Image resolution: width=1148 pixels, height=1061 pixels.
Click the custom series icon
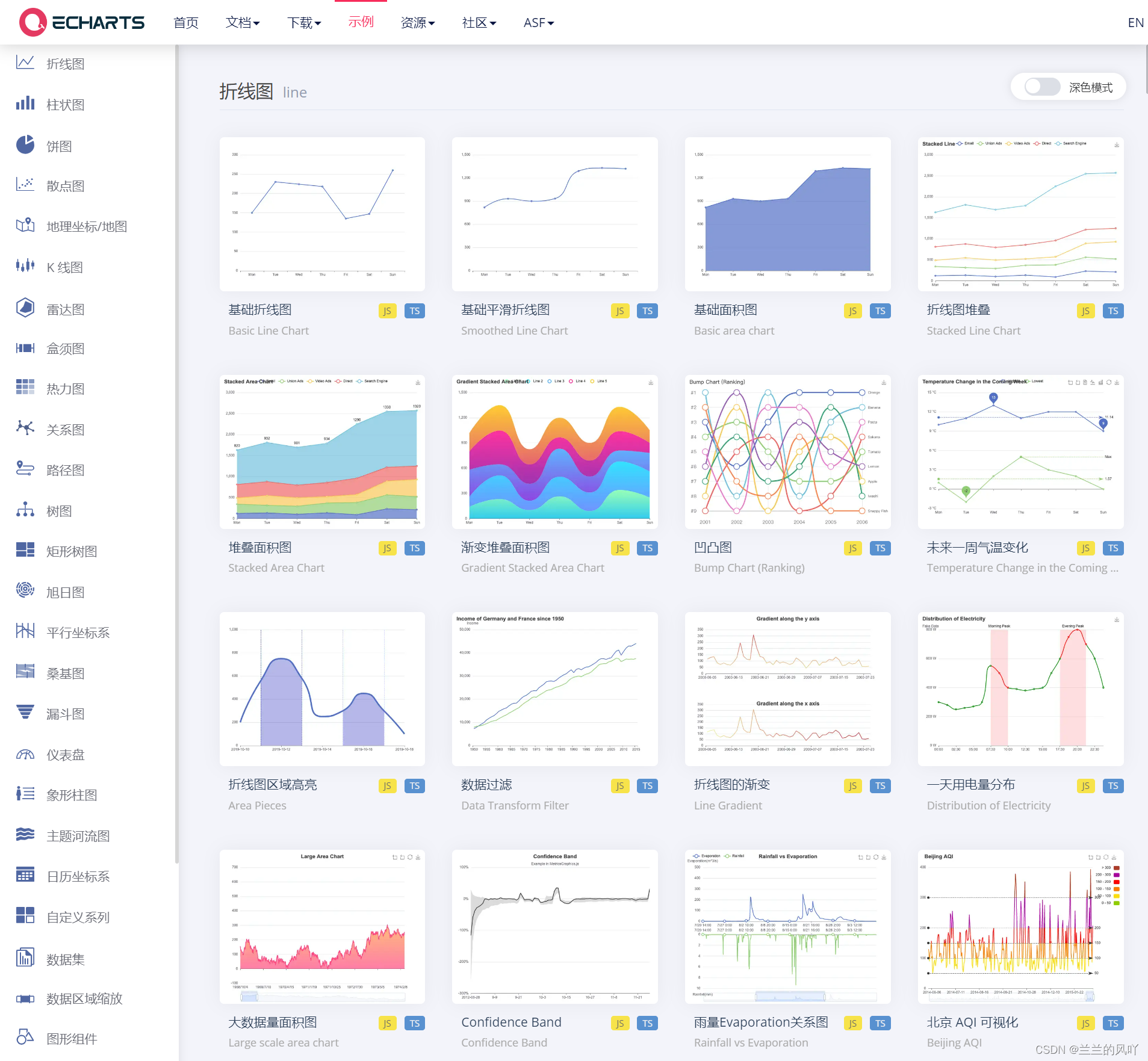(x=25, y=916)
